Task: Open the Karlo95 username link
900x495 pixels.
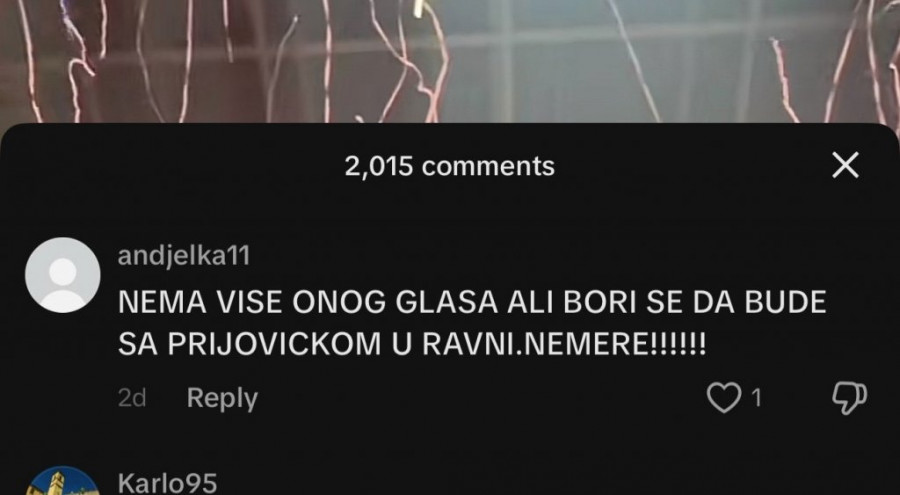Action: pyautogui.click(x=168, y=482)
